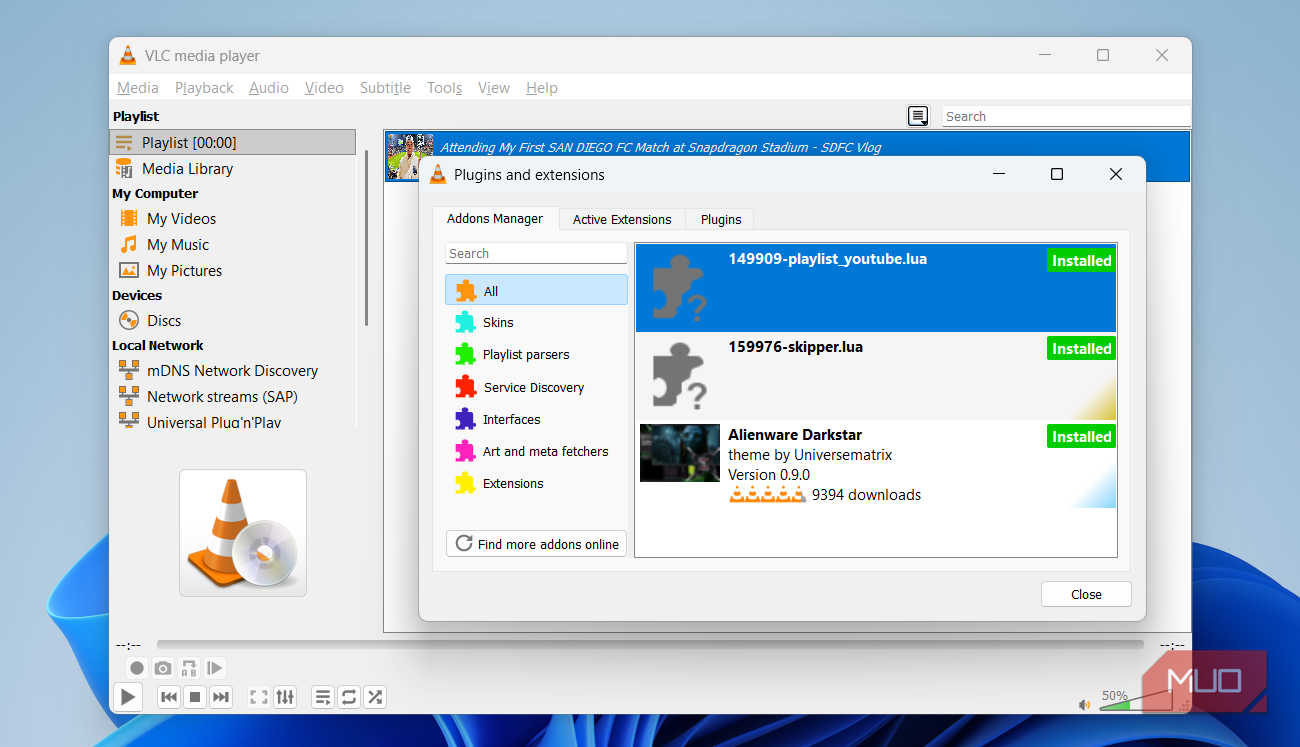Click Alienware Darkstar preview thumbnail
This screenshot has width=1300, height=747.
pyautogui.click(x=680, y=453)
